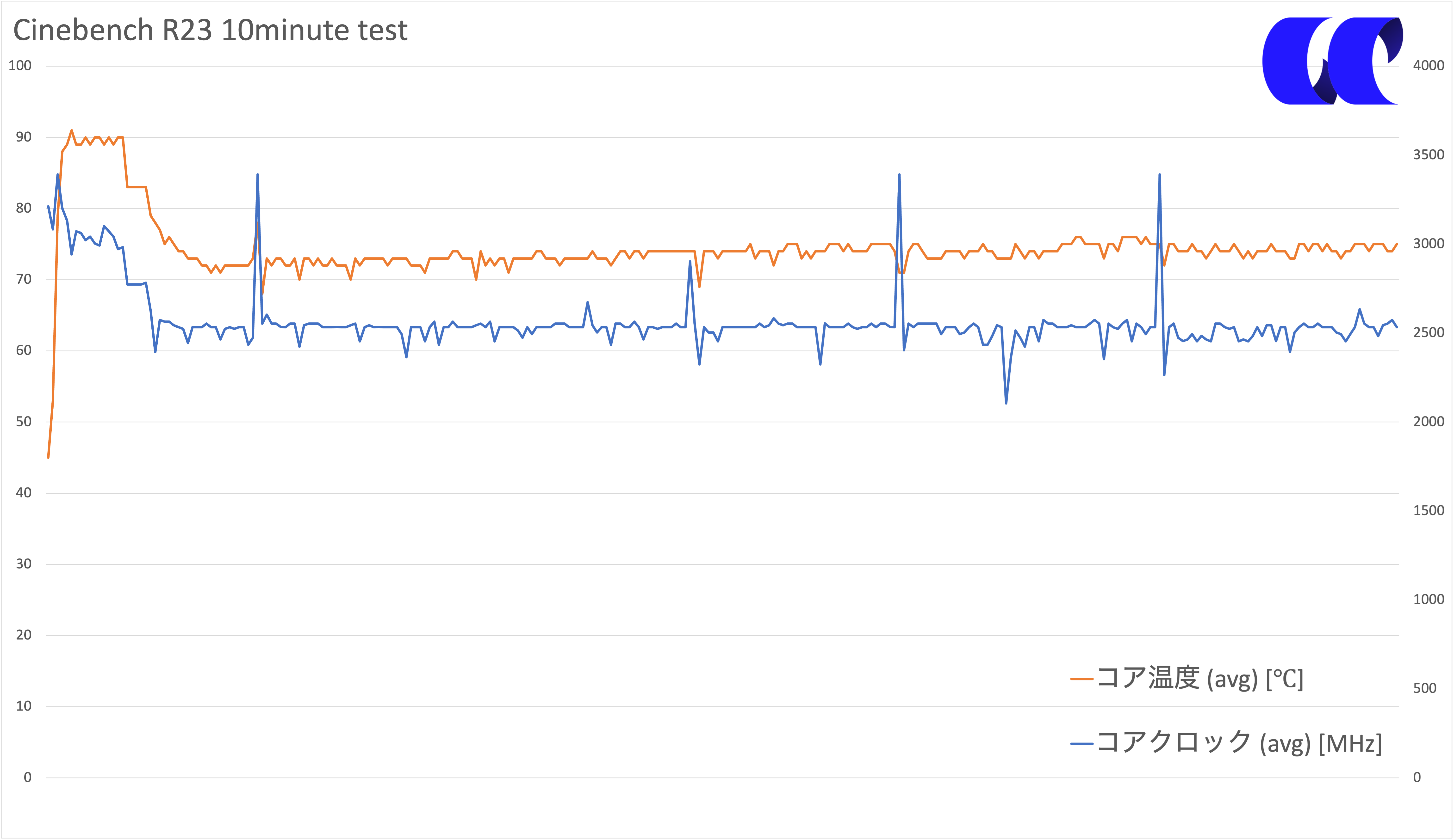This screenshot has height=840, width=1454.
Task: Click the left axis label 50
Action: point(24,422)
